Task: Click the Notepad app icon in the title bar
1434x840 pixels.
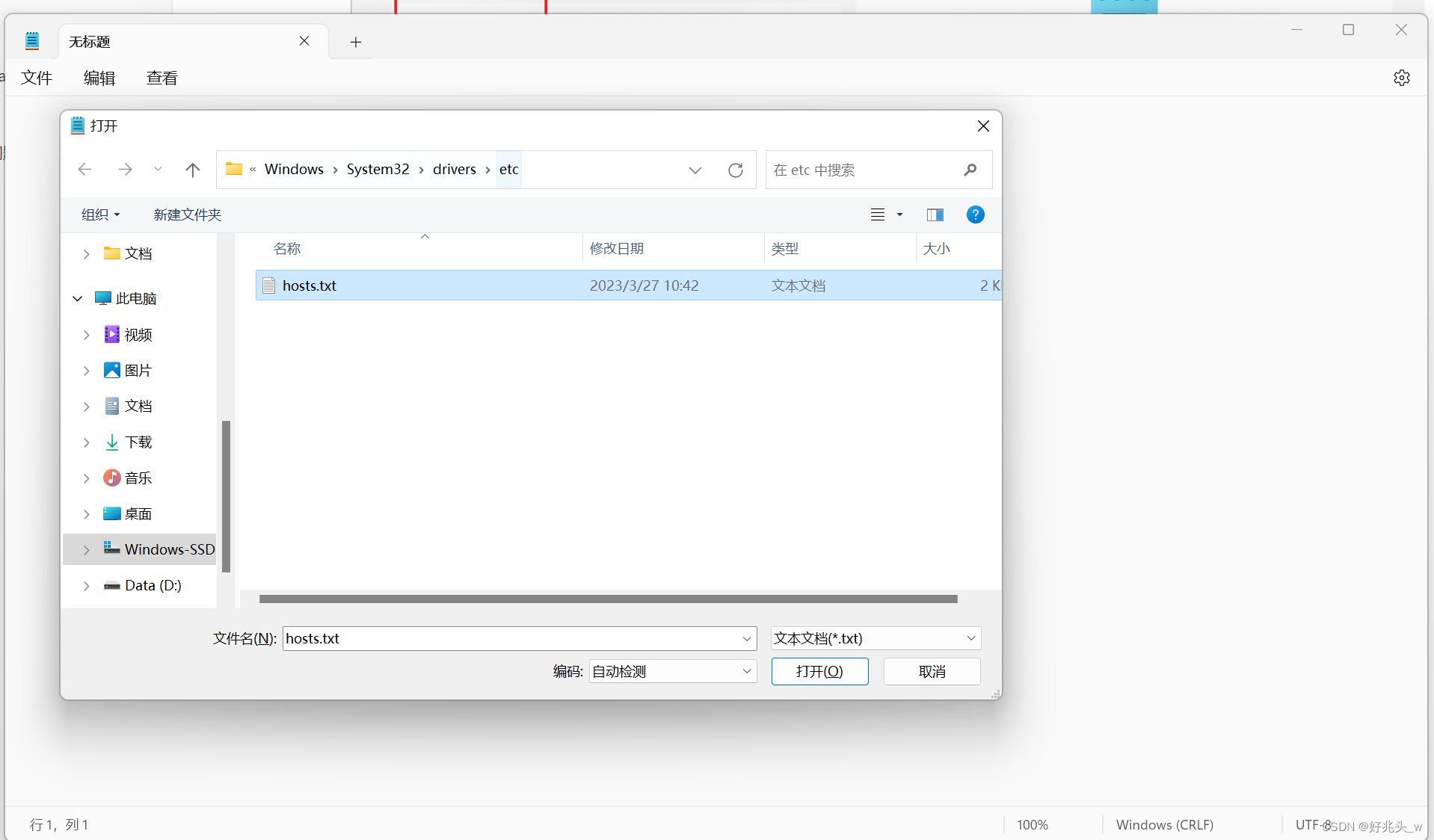Action: [32, 41]
